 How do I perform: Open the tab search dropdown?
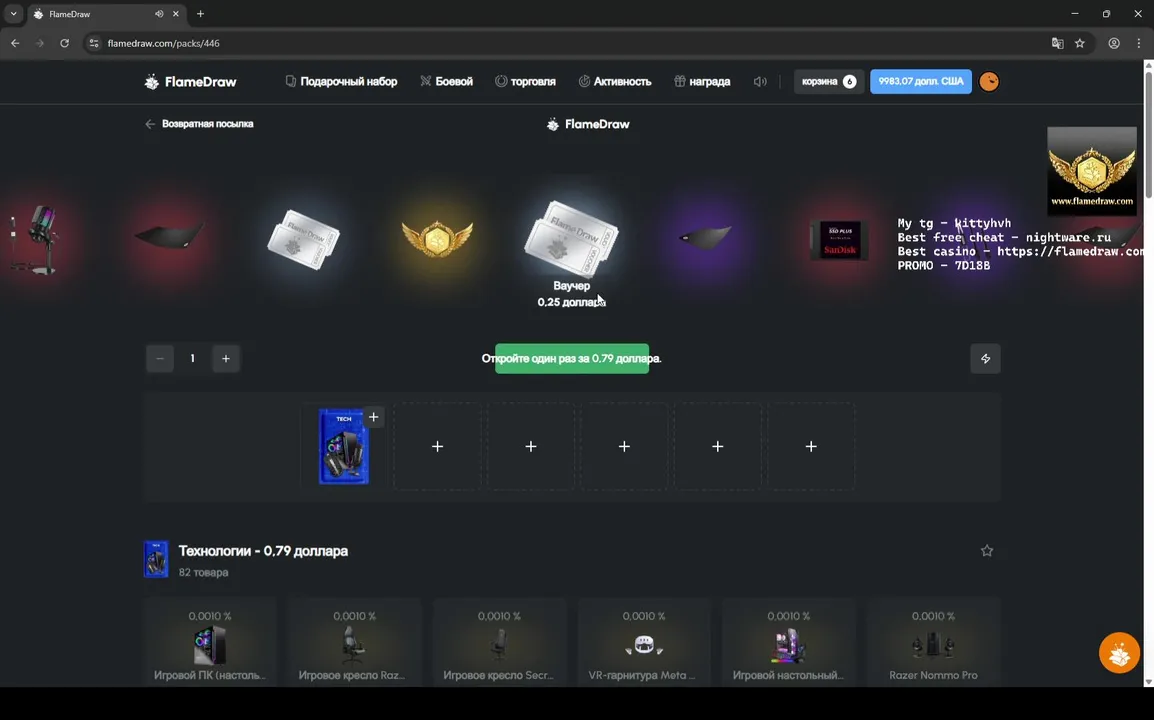click(x=13, y=14)
